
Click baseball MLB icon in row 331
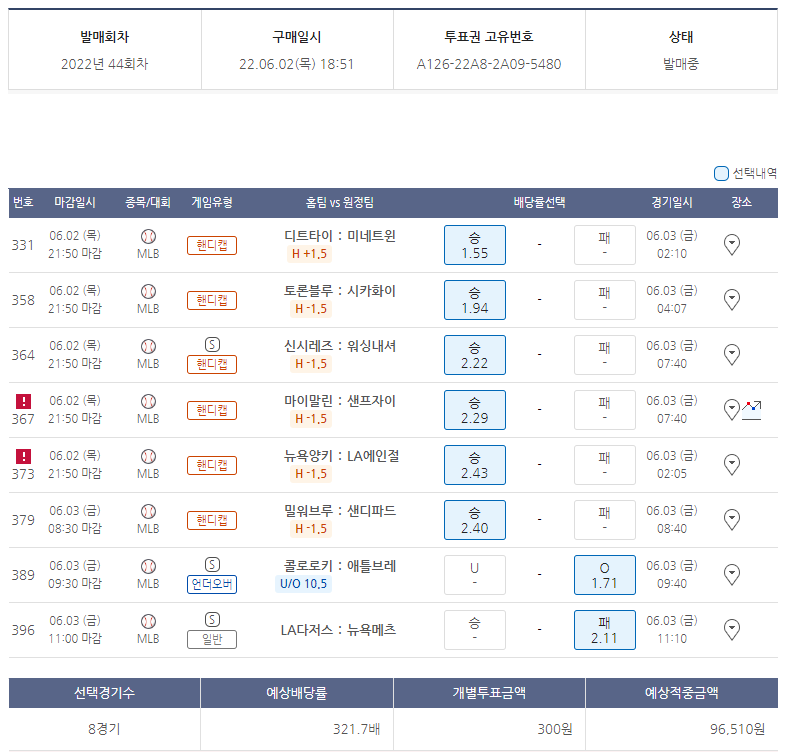click(148, 236)
